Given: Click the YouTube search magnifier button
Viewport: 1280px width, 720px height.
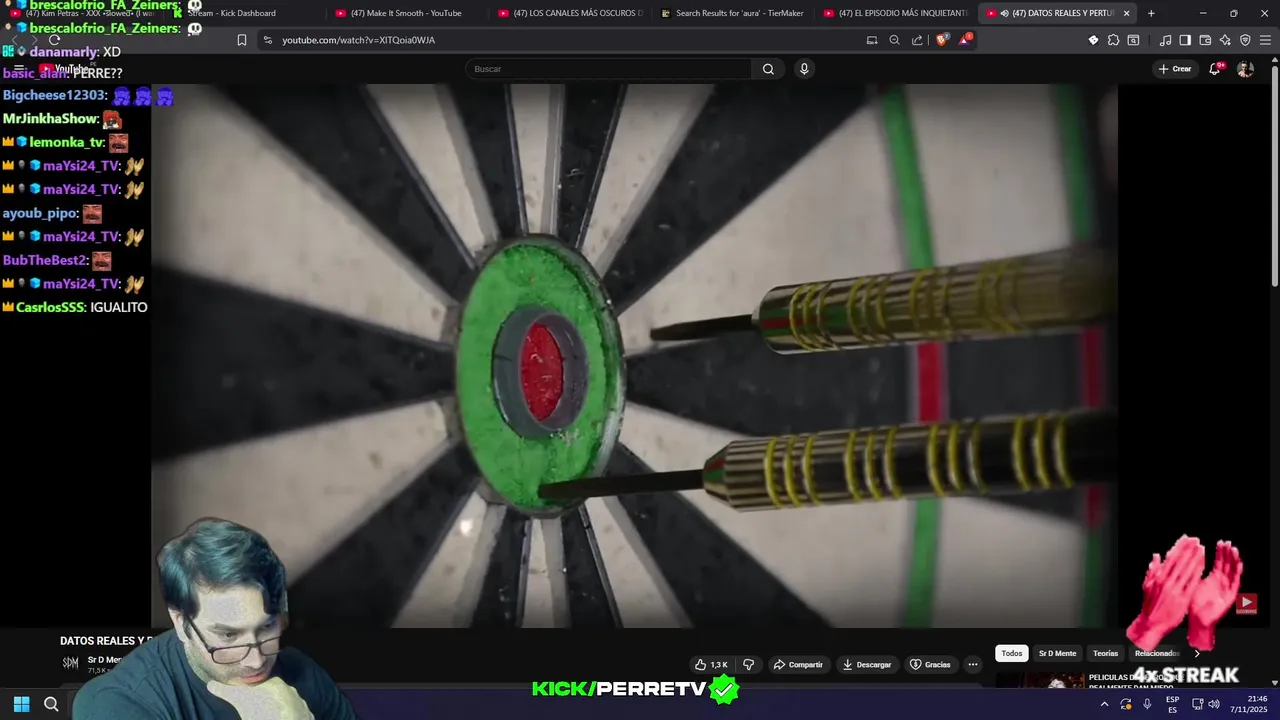Looking at the screenshot, I should [768, 69].
